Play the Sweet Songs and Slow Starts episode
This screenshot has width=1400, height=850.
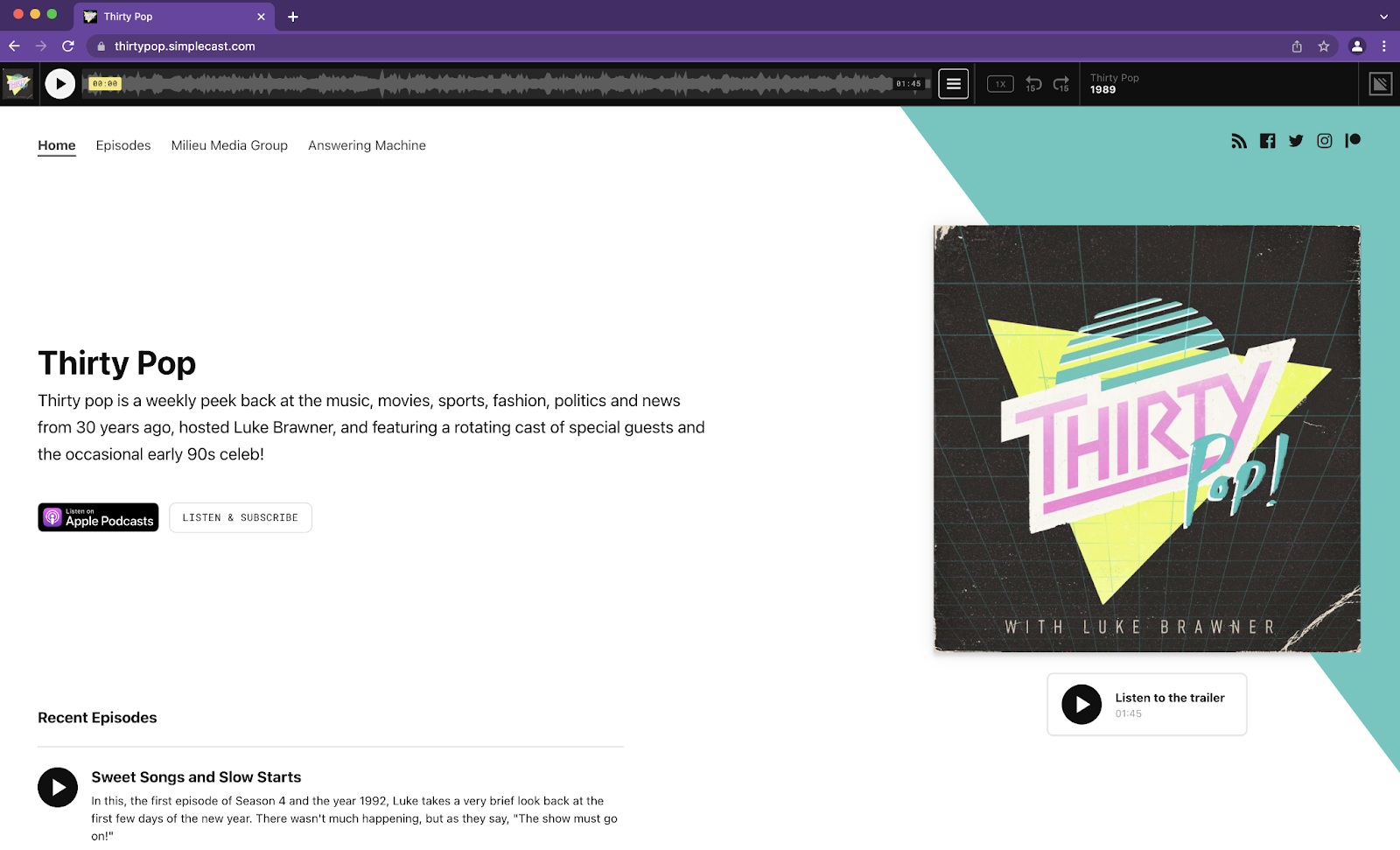(x=57, y=786)
